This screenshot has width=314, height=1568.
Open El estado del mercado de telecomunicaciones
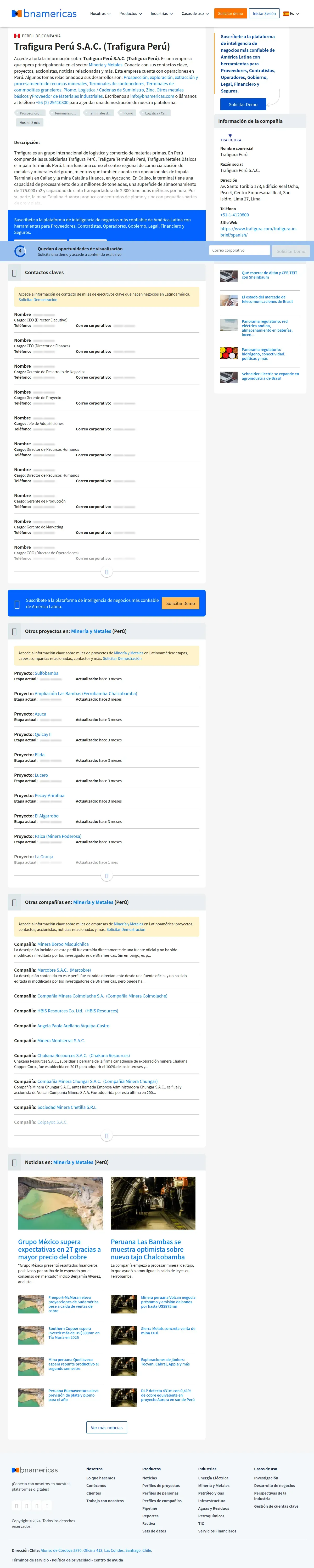[x=267, y=299]
